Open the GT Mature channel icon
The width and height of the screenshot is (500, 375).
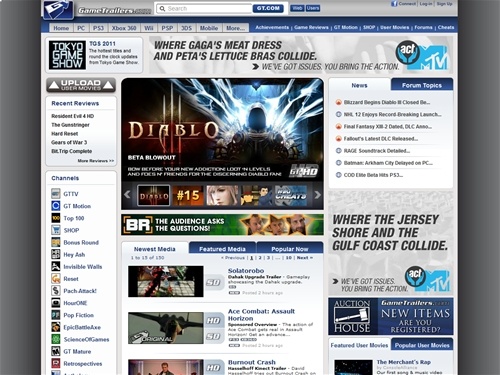pyautogui.click(x=56, y=351)
